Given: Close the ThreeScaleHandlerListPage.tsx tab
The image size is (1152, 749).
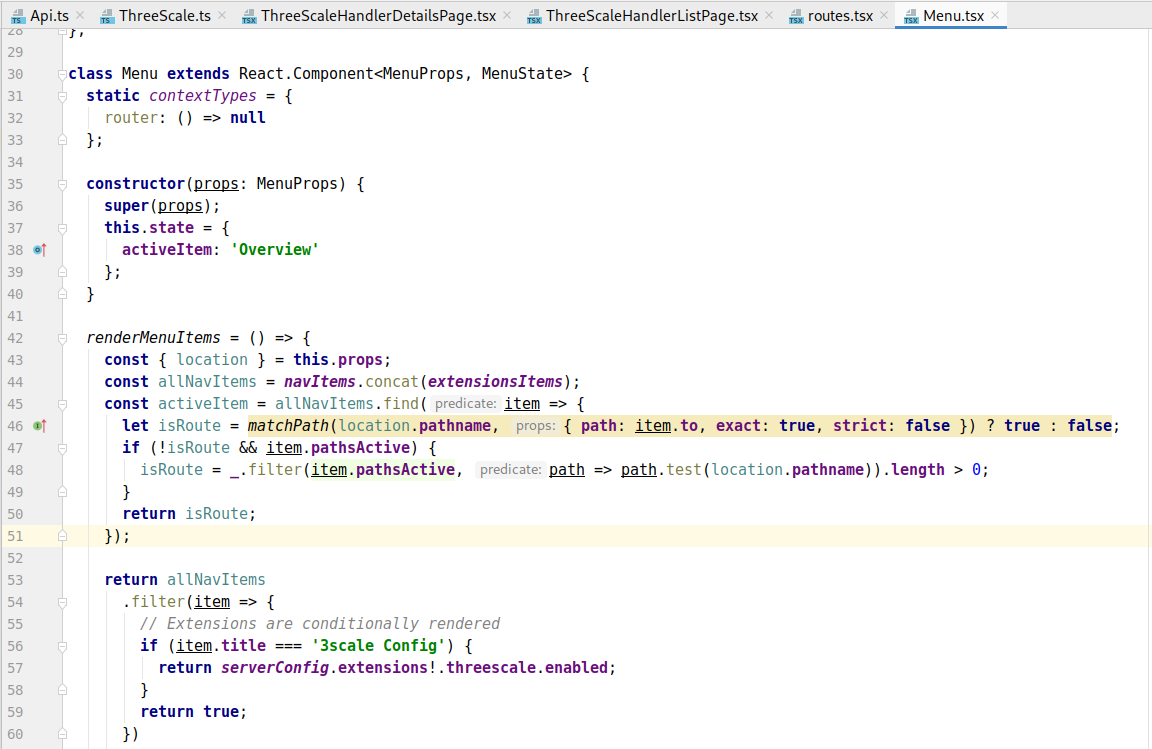Looking at the screenshot, I should tap(769, 15).
